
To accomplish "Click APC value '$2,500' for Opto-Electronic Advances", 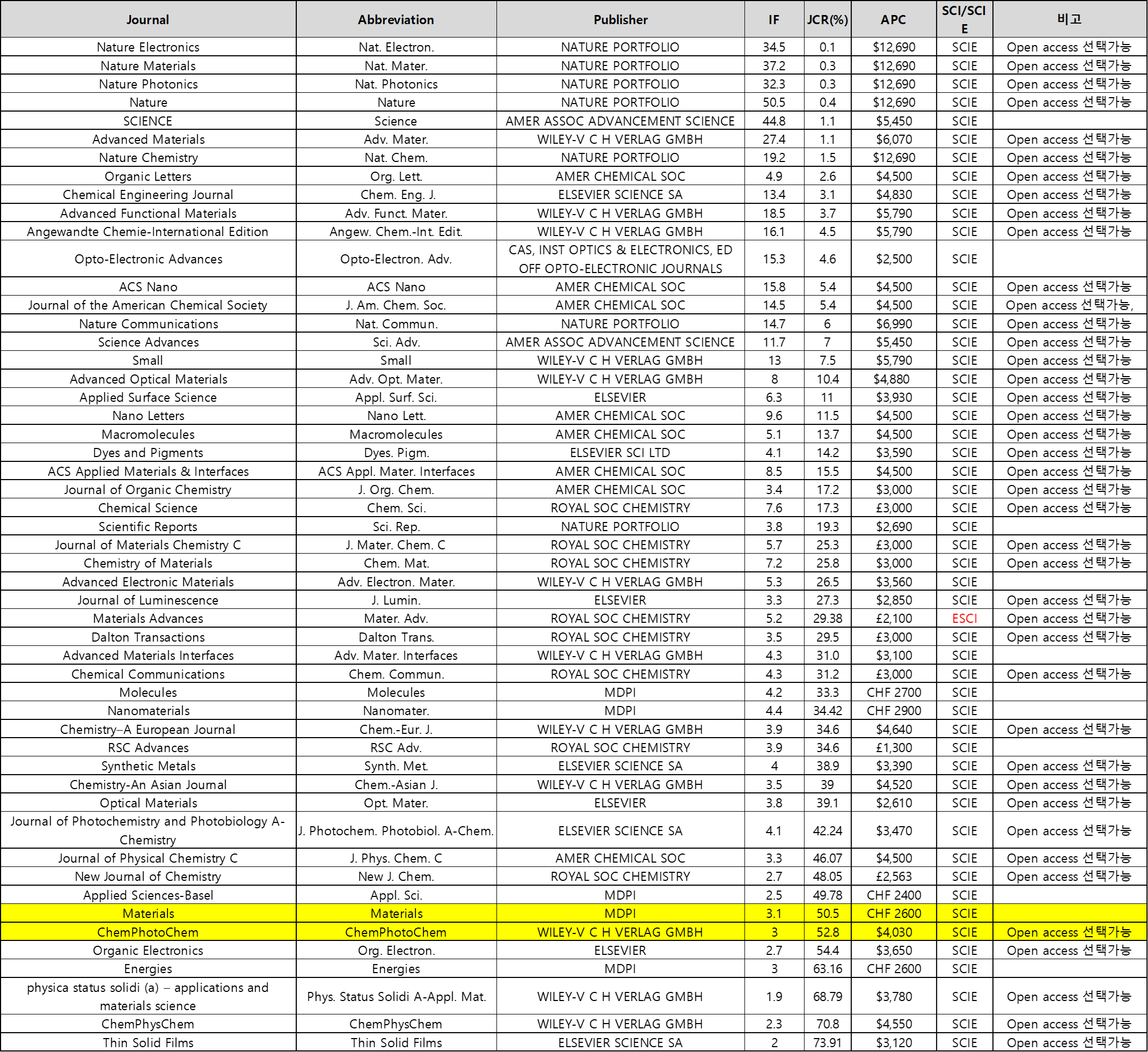I will [894, 259].
